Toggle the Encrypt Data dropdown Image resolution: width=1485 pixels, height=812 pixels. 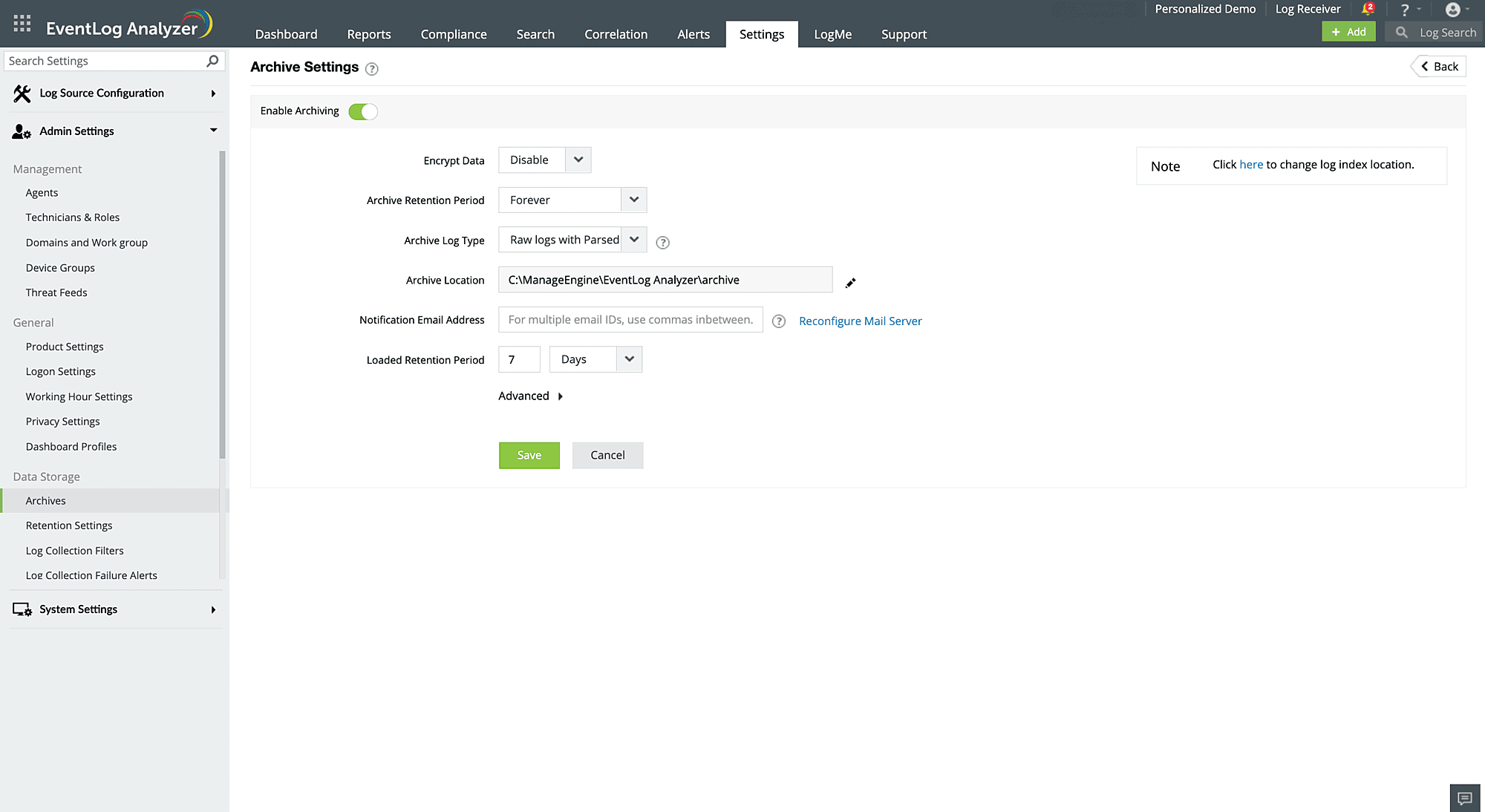[578, 159]
